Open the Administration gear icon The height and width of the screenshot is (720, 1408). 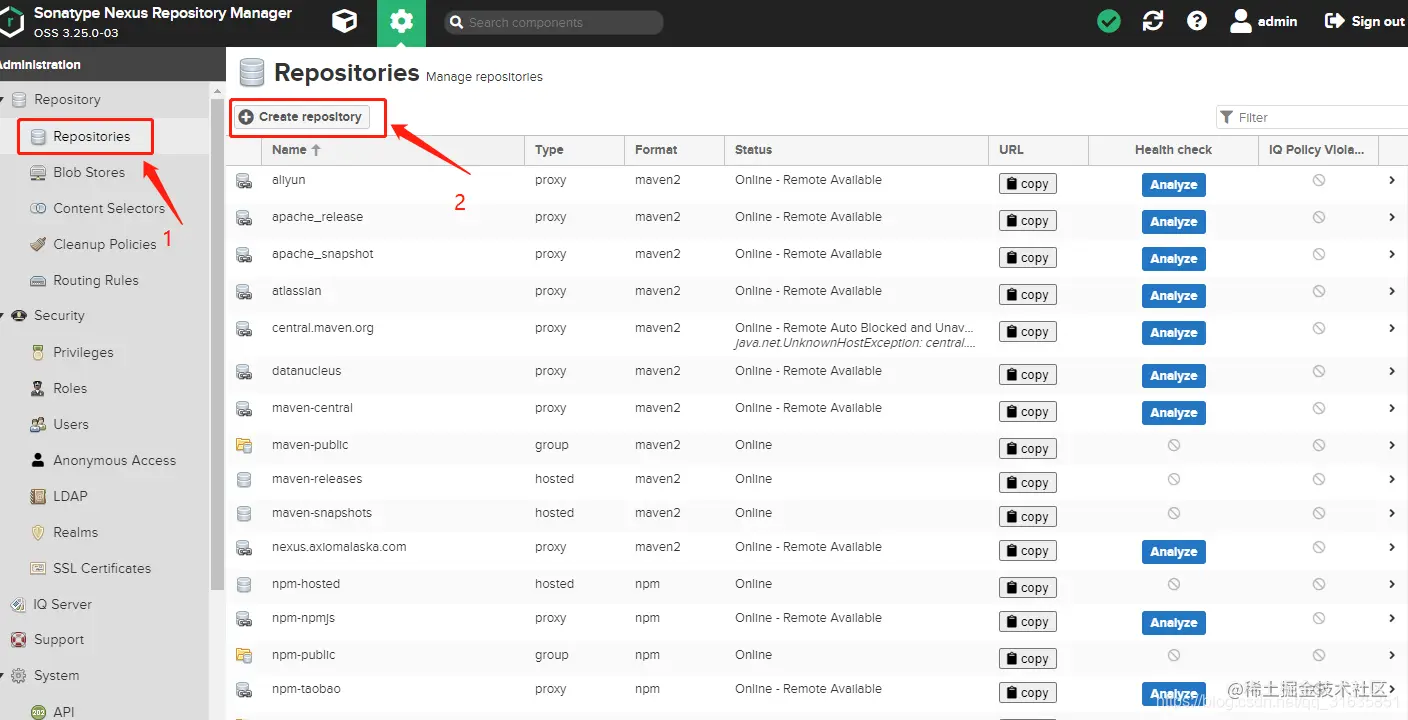[401, 22]
